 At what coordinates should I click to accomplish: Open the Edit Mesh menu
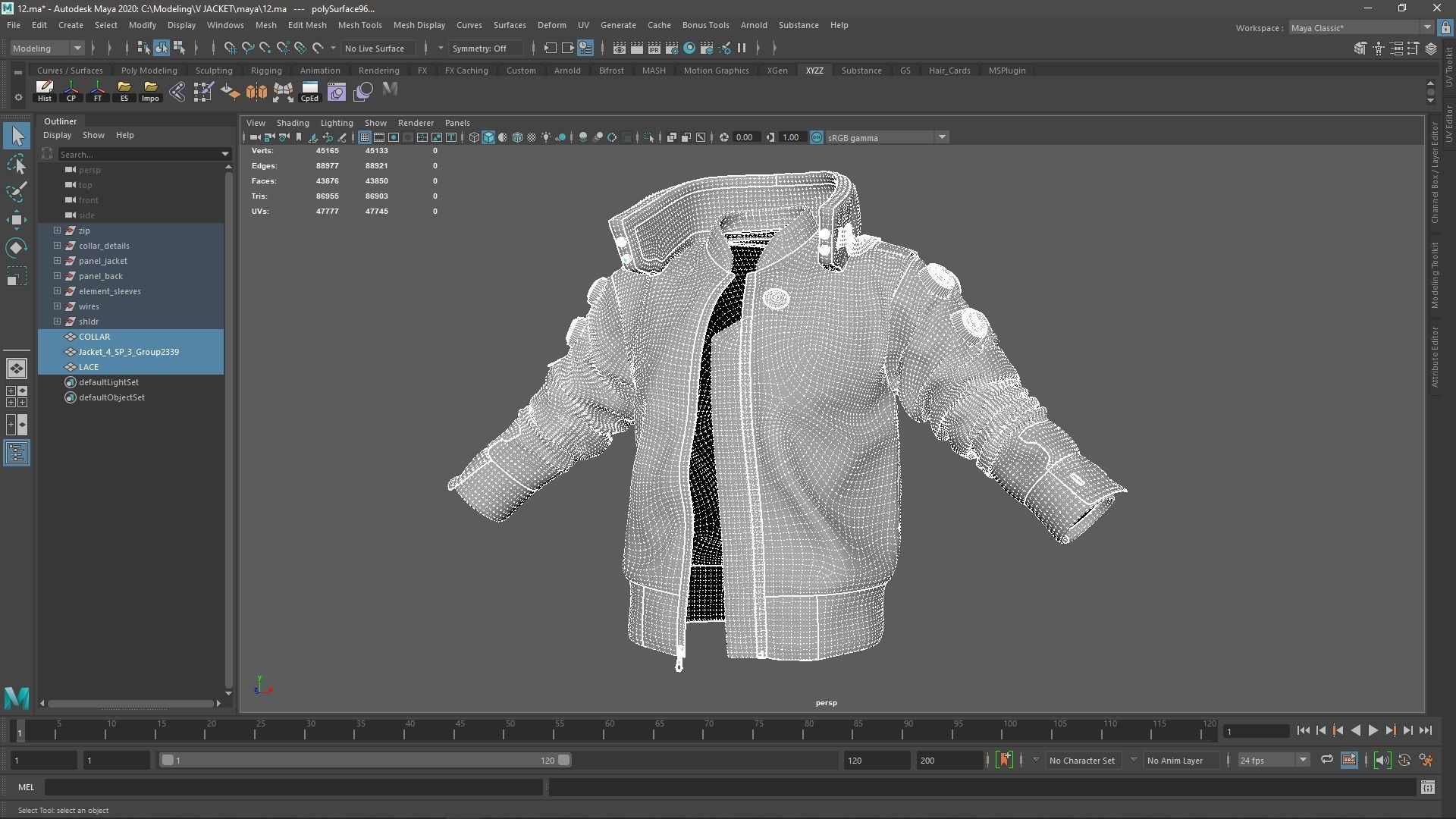pos(307,25)
